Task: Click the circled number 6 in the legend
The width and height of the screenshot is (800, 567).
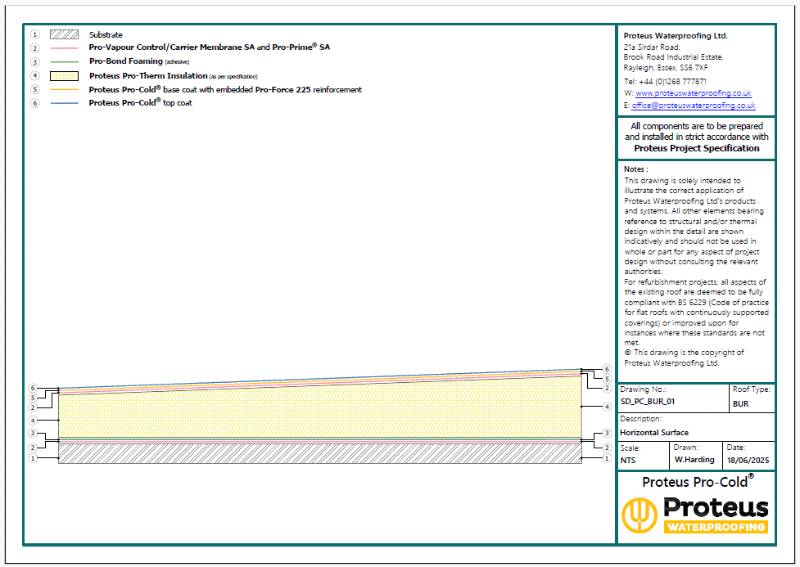Action: (x=35, y=103)
